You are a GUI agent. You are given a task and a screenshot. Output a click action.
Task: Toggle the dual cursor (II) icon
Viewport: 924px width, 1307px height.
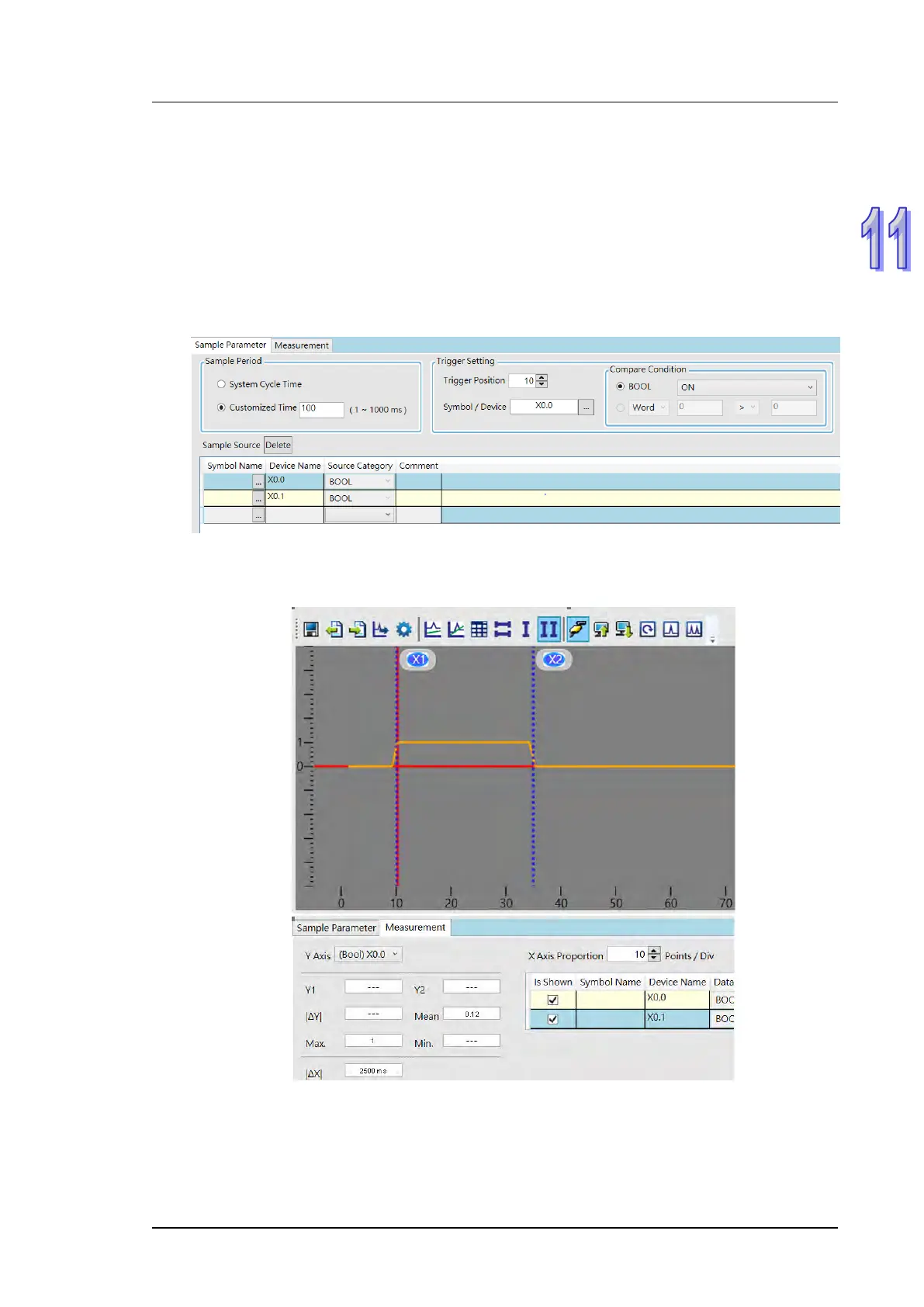pyautogui.click(x=549, y=629)
